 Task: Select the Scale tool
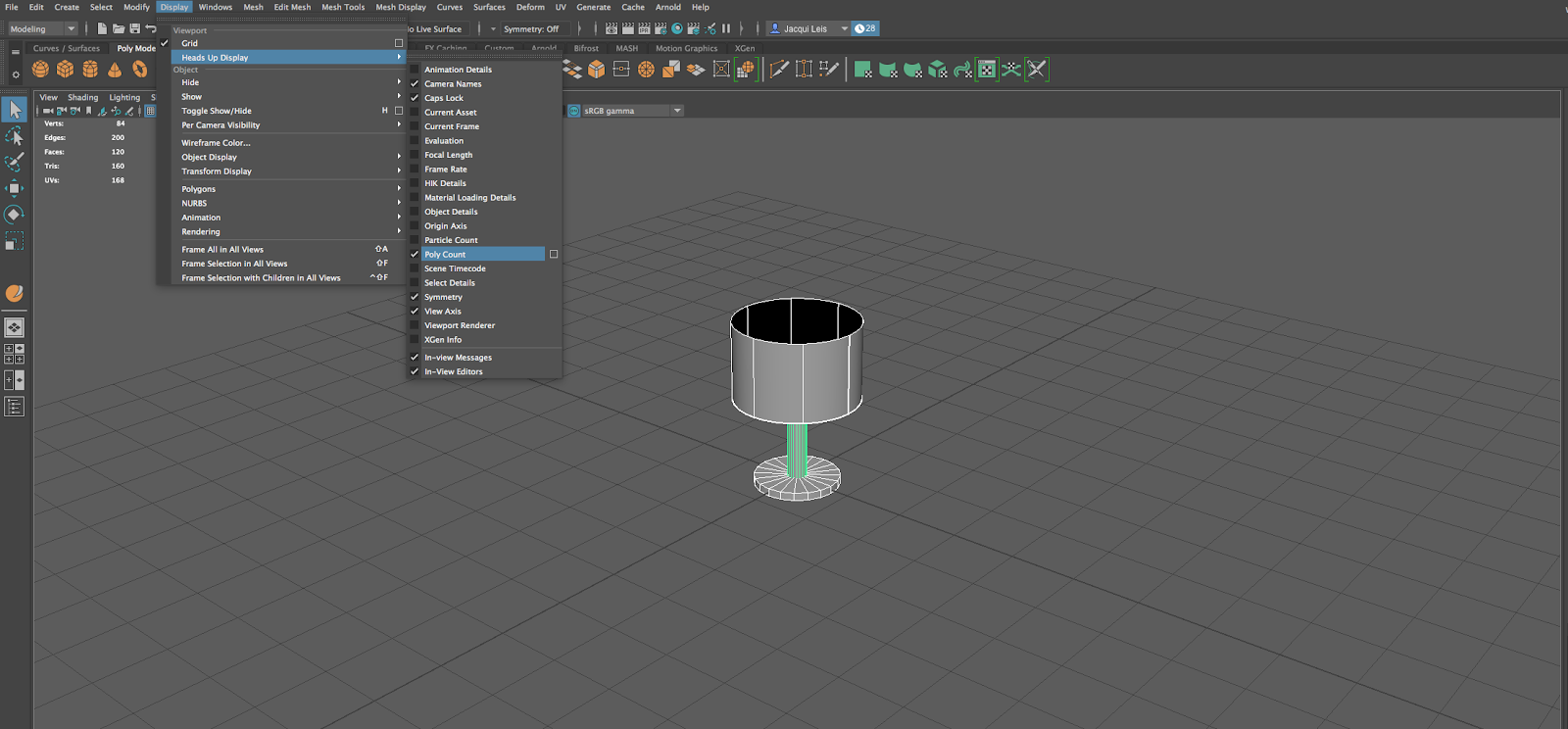coord(15,240)
